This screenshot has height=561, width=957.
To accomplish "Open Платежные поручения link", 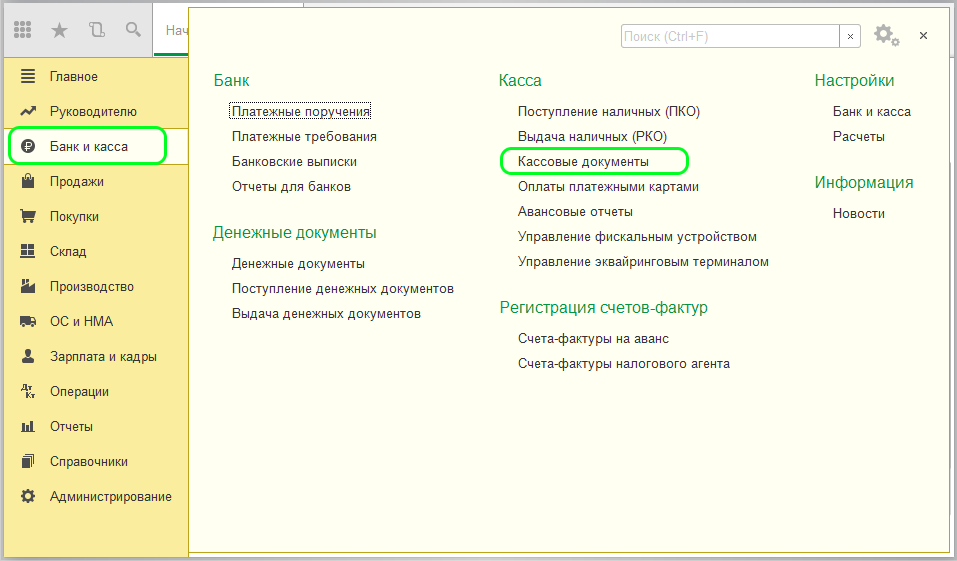I will point(301,111).
